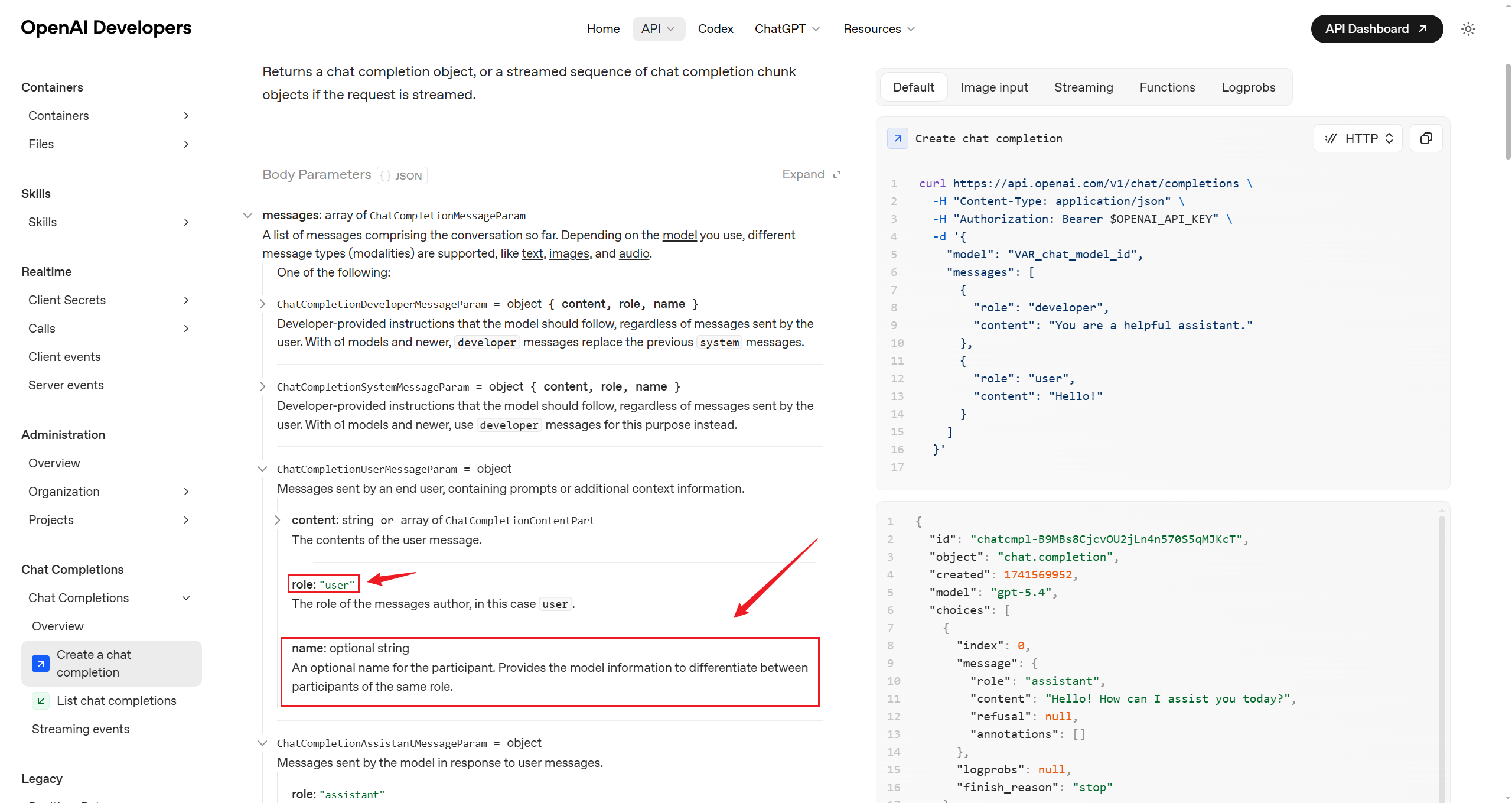The width and height of the screenshot is (1512, 803).
Task: Expand ChatCompletionDeveloperMessageParam details
Action: click(262, 304)
